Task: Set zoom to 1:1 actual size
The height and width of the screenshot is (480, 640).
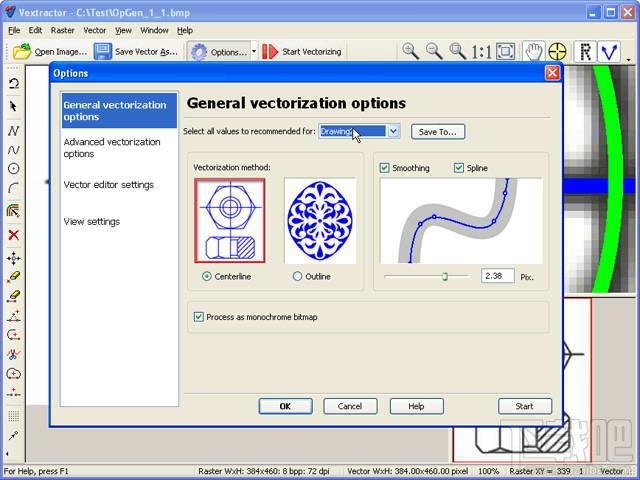Action: 482,52
